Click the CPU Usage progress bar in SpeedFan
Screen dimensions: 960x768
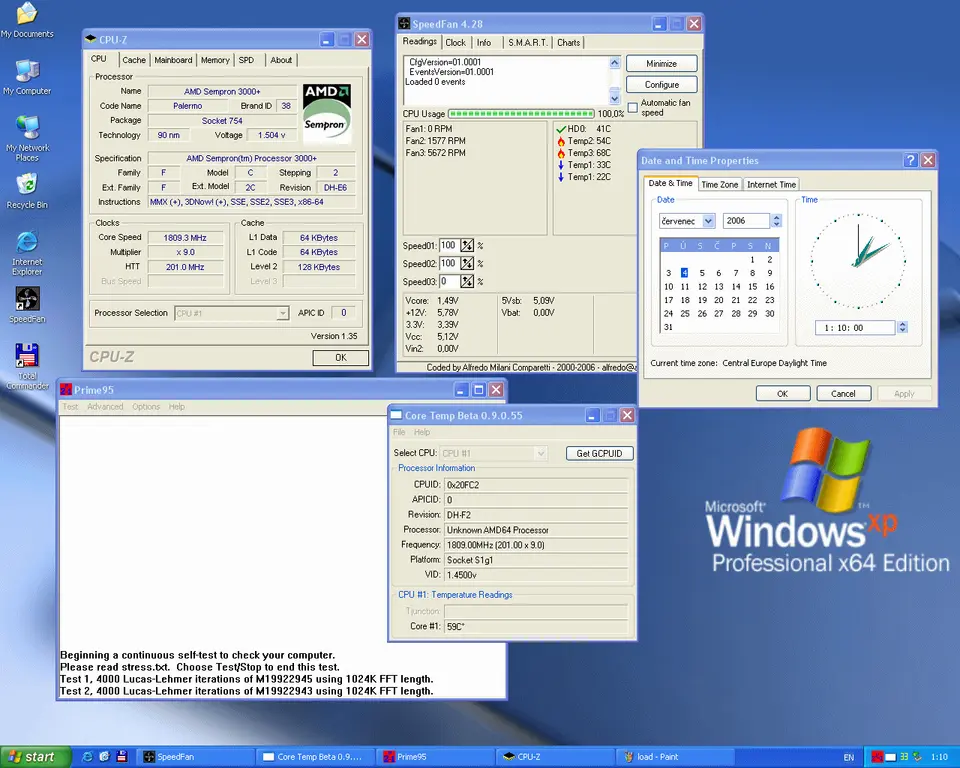(521, 114)
